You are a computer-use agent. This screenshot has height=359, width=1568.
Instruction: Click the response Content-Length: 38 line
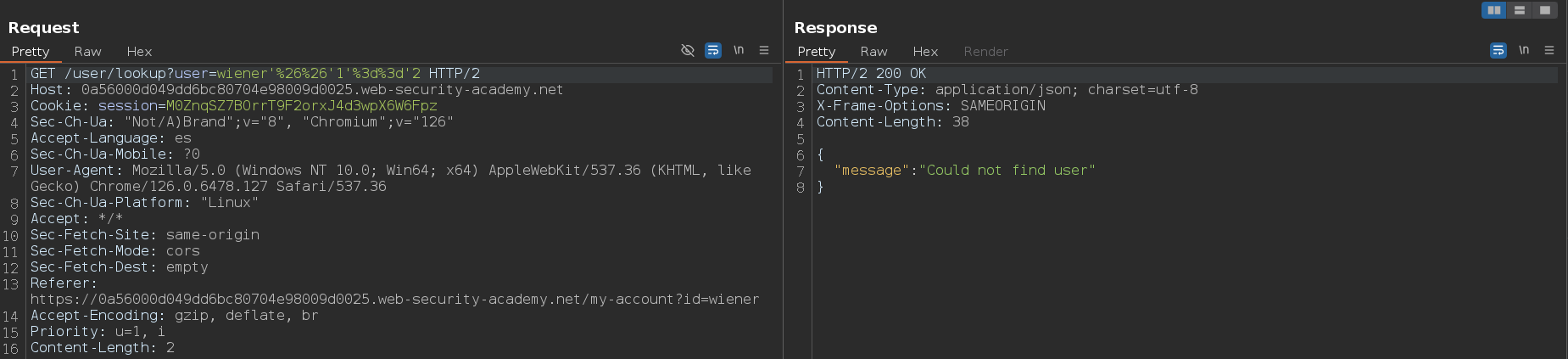pyautogui.click(x=893, y=122)
